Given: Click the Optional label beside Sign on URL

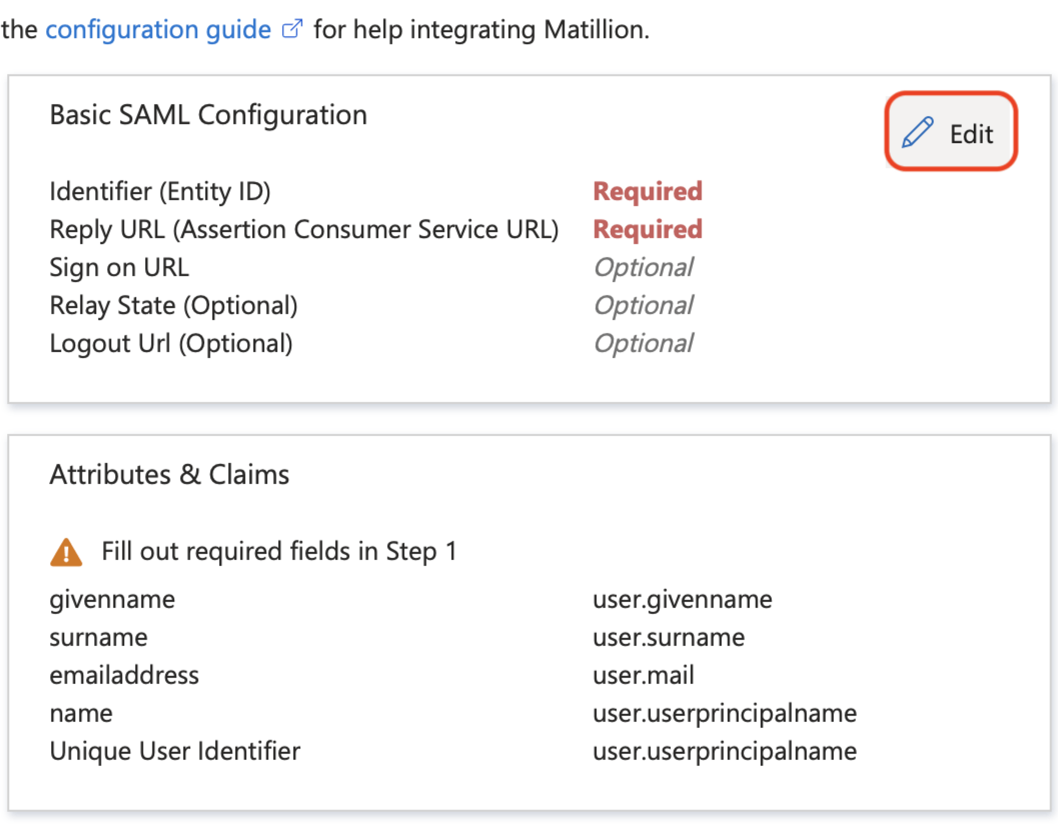Looking at the screenshot, I should pos(643,267).
